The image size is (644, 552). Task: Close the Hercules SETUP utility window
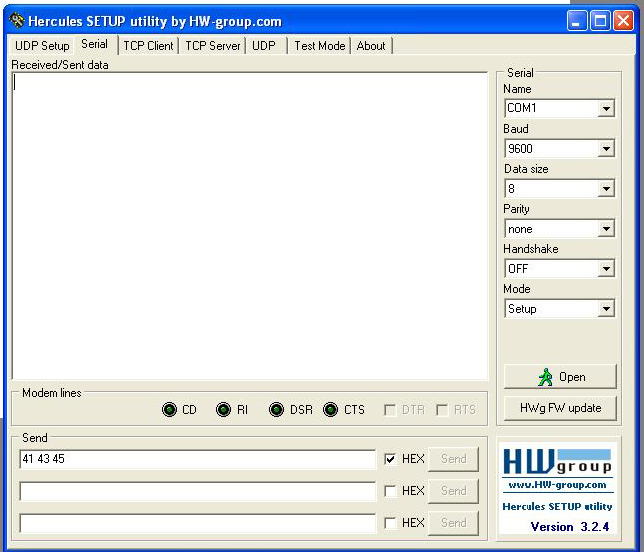coord(623,21)
